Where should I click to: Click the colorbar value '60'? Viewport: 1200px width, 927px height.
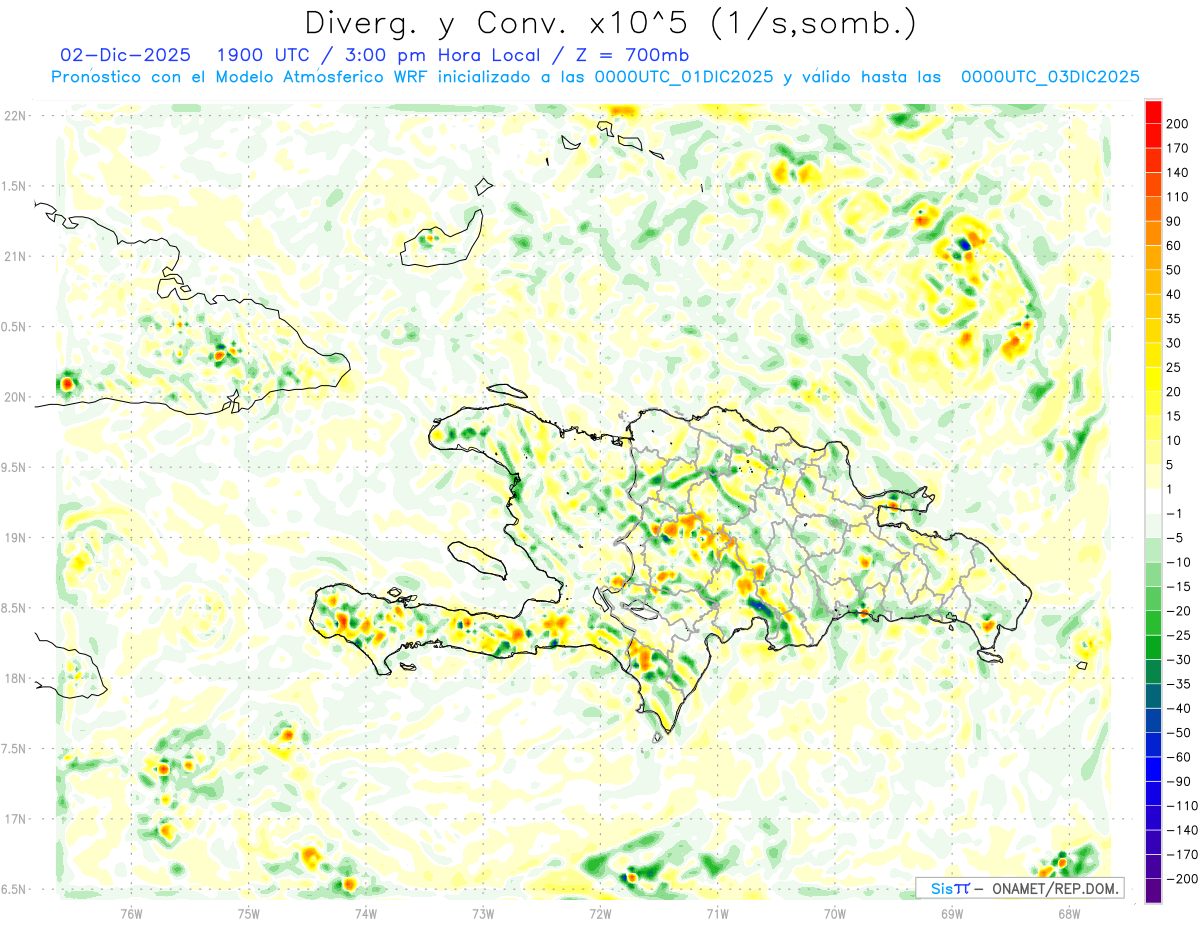[x=1175, y=246]
